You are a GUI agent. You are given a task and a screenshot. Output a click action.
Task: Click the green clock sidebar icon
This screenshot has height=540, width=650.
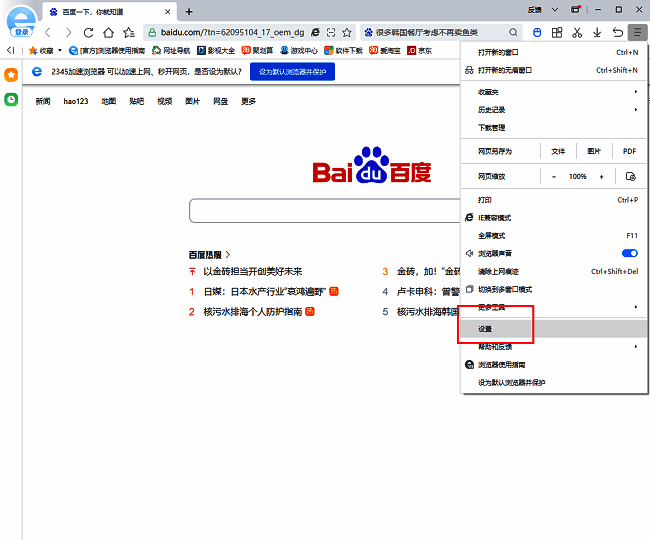[x=11, y=99]
